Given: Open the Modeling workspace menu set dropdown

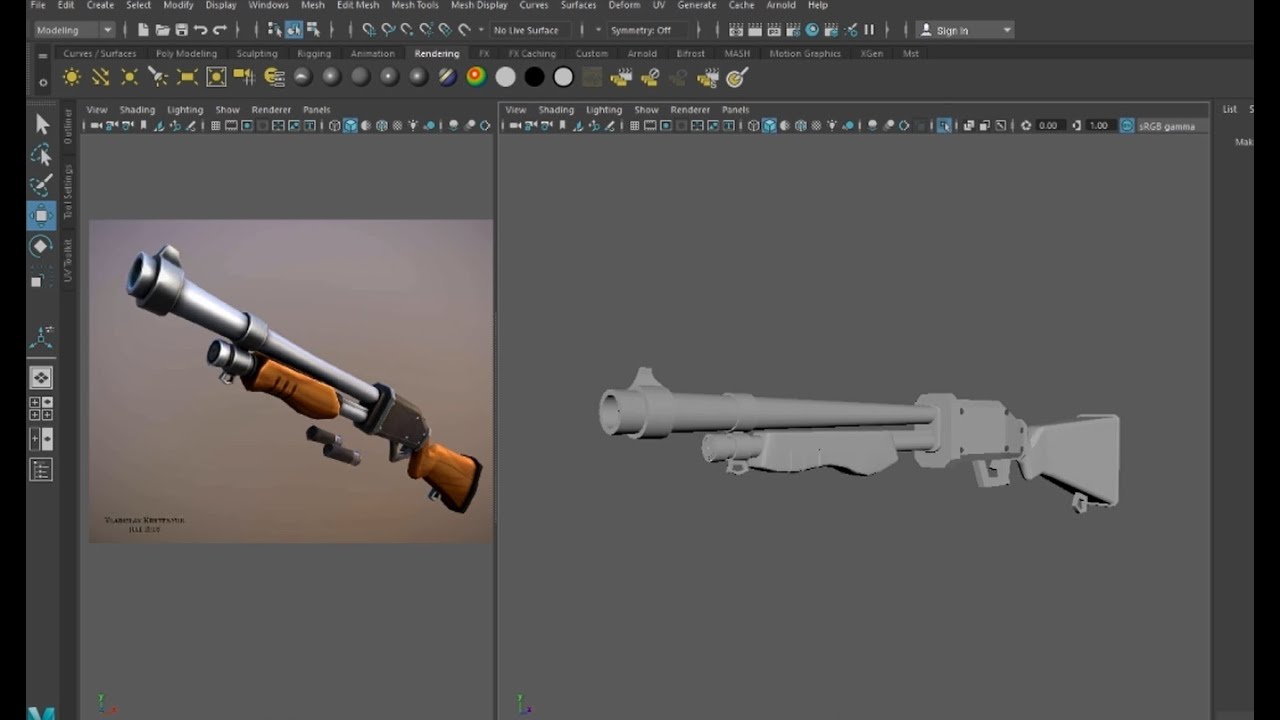Looking at the screenshot, I should 74,30.
